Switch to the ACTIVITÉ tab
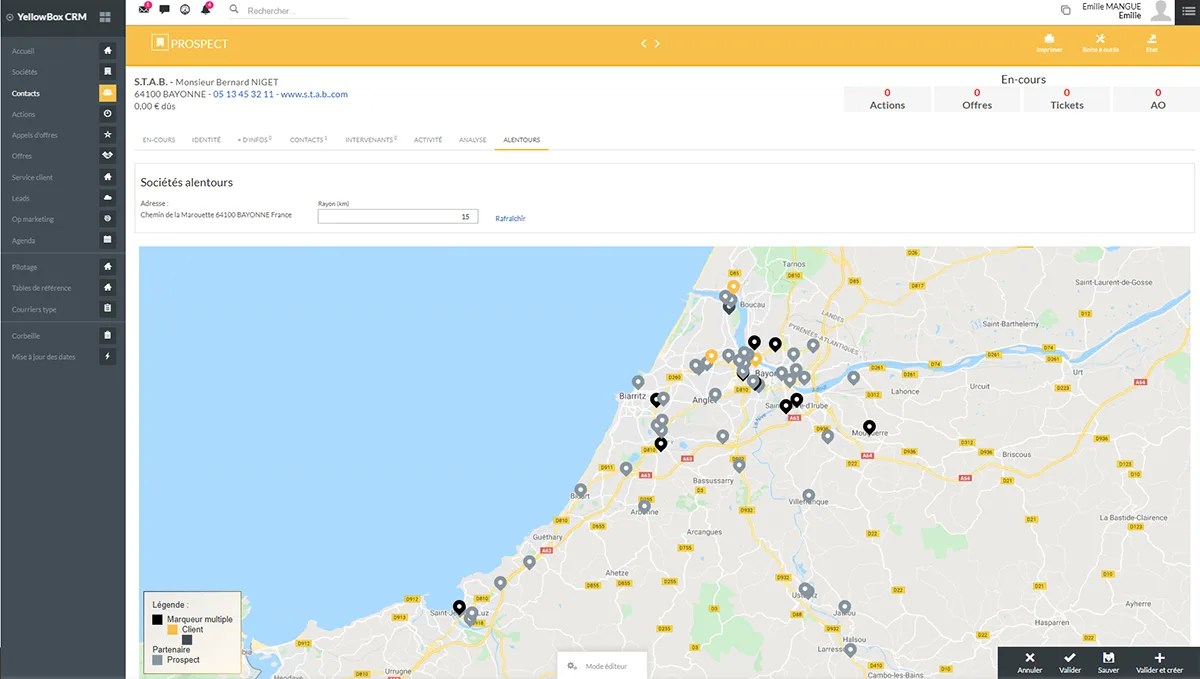This screenshot has width=1200, height=679. point(428,140)
